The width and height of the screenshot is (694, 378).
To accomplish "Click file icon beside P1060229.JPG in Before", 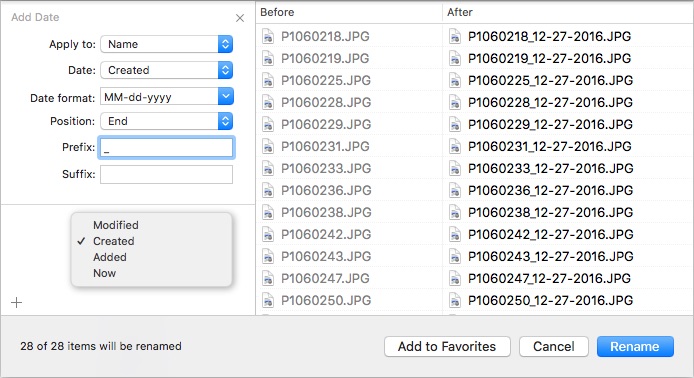I will point(268,124).
